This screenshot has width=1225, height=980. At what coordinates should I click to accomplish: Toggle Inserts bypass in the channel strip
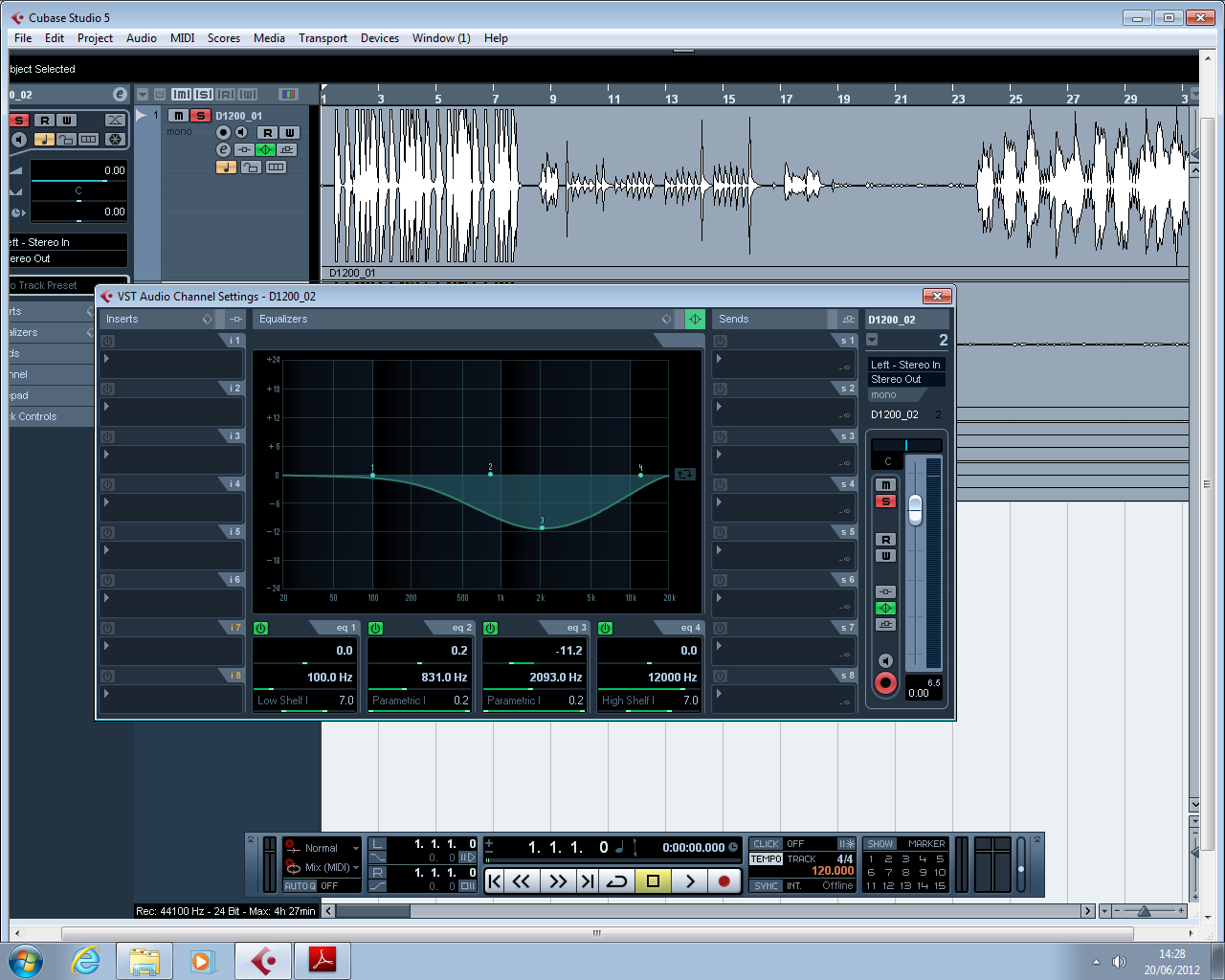pos(886,591)
